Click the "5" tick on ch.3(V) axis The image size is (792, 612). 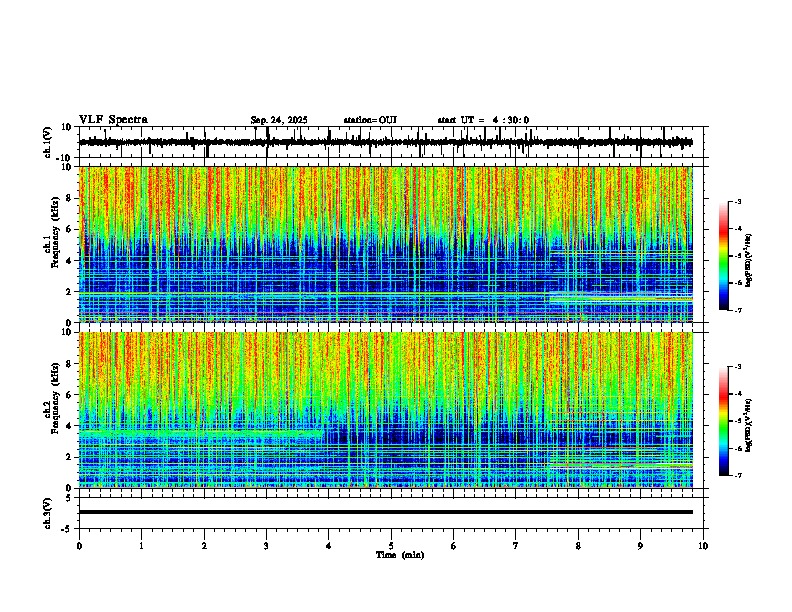tap(70, 498)
